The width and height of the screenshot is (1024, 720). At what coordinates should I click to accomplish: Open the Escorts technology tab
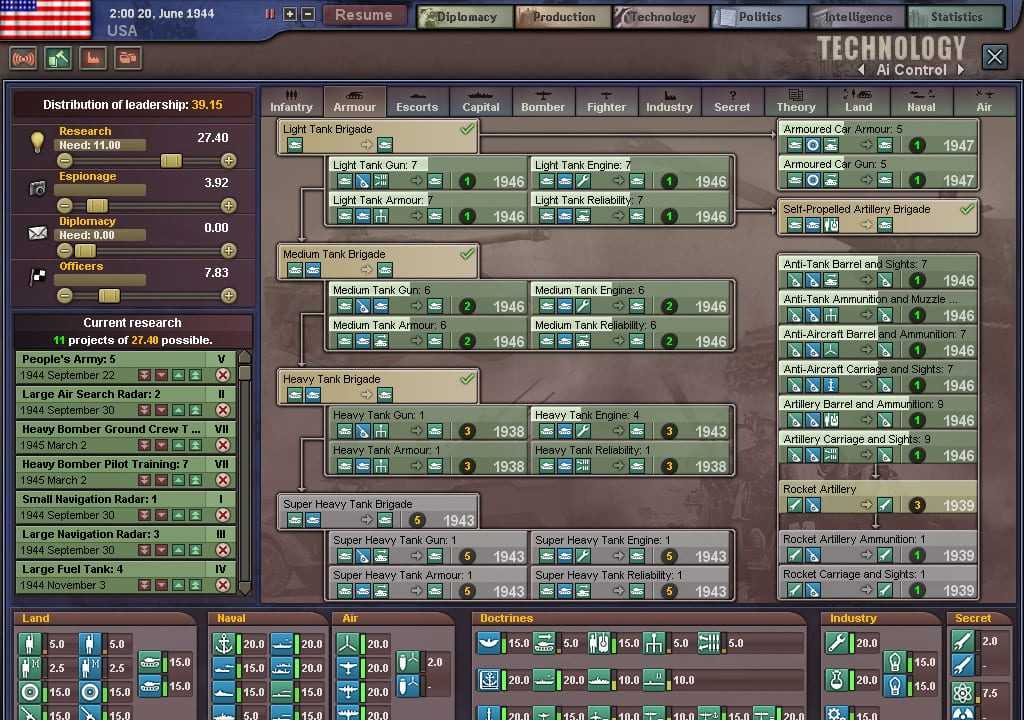tap(417, 101)
